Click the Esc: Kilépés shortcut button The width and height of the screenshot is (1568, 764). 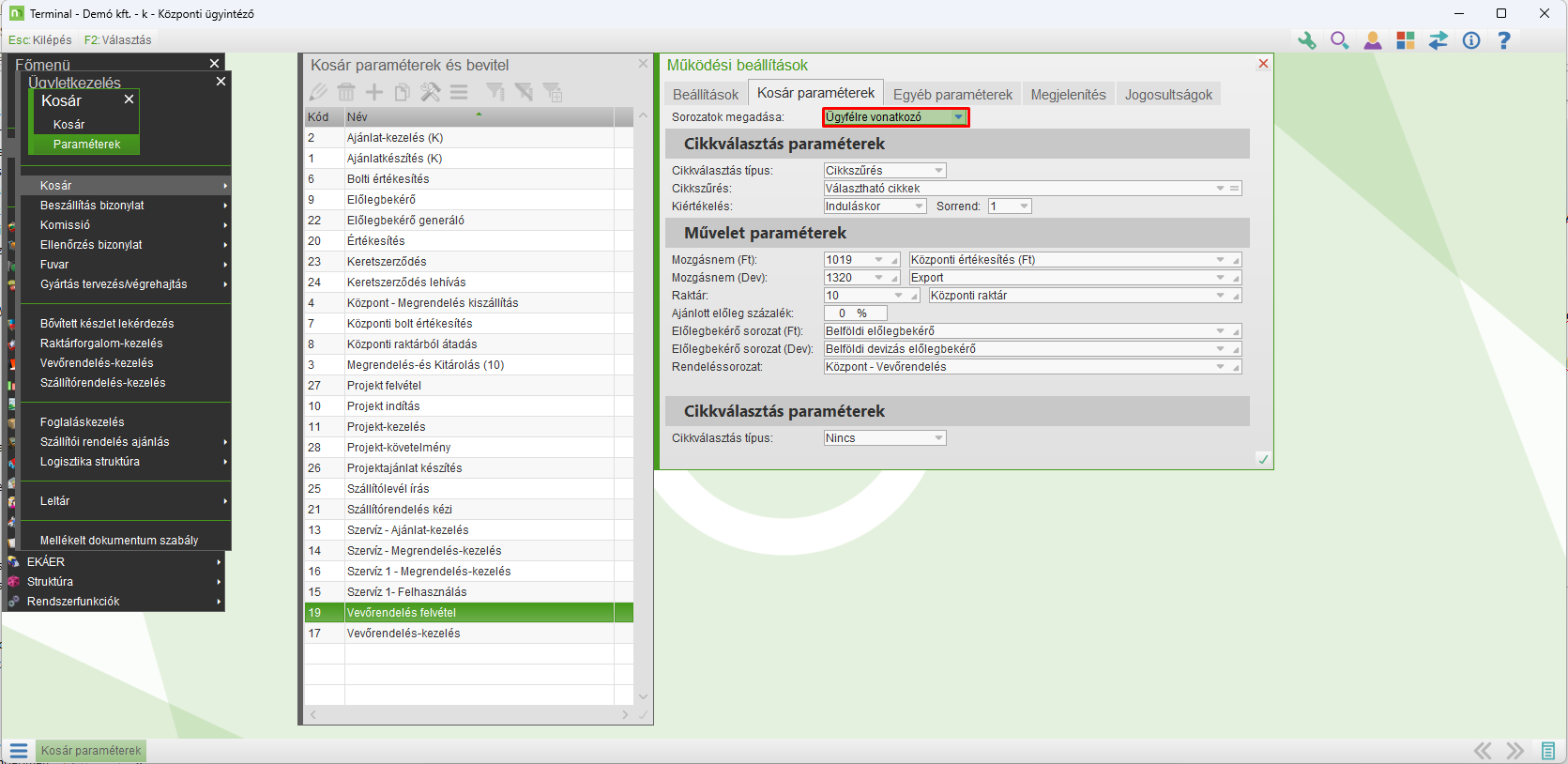[40, 40]
